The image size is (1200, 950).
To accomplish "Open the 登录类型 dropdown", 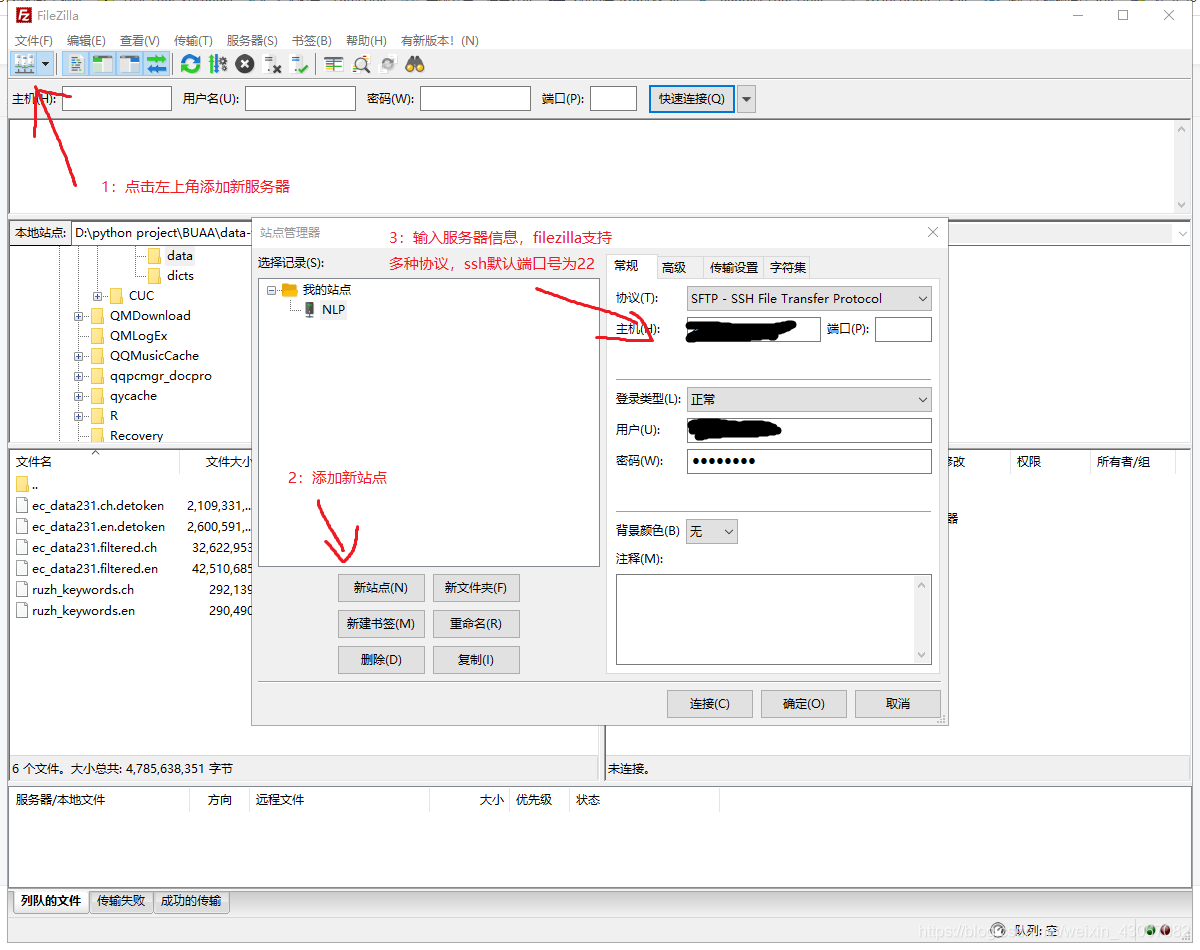I will coord(809,399).
